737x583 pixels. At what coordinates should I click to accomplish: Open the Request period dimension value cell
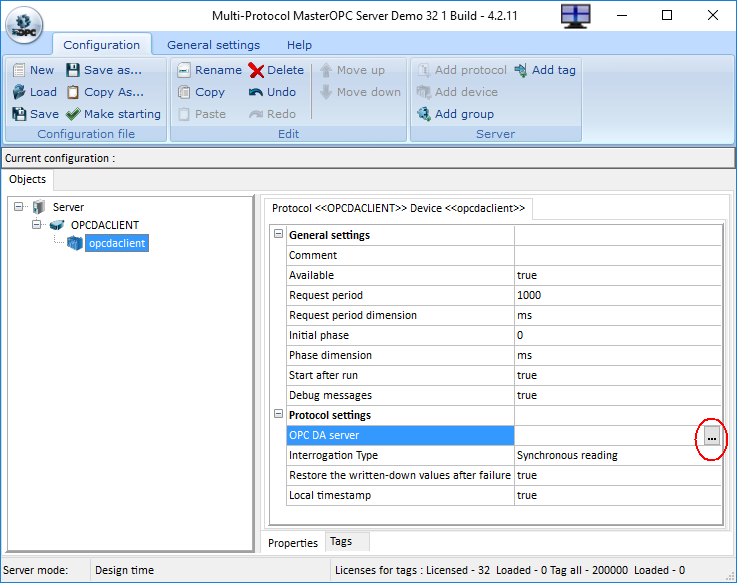(618, 315)
